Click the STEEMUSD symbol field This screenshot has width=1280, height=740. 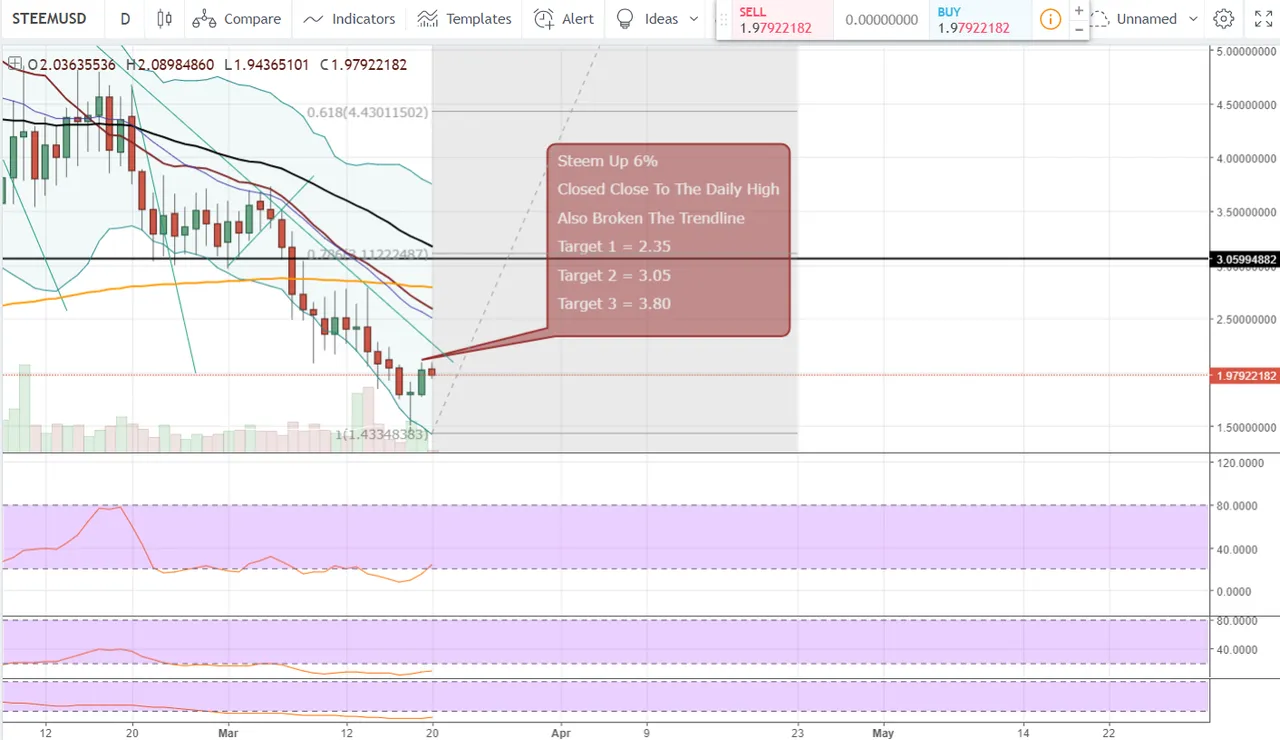[49, 18]
